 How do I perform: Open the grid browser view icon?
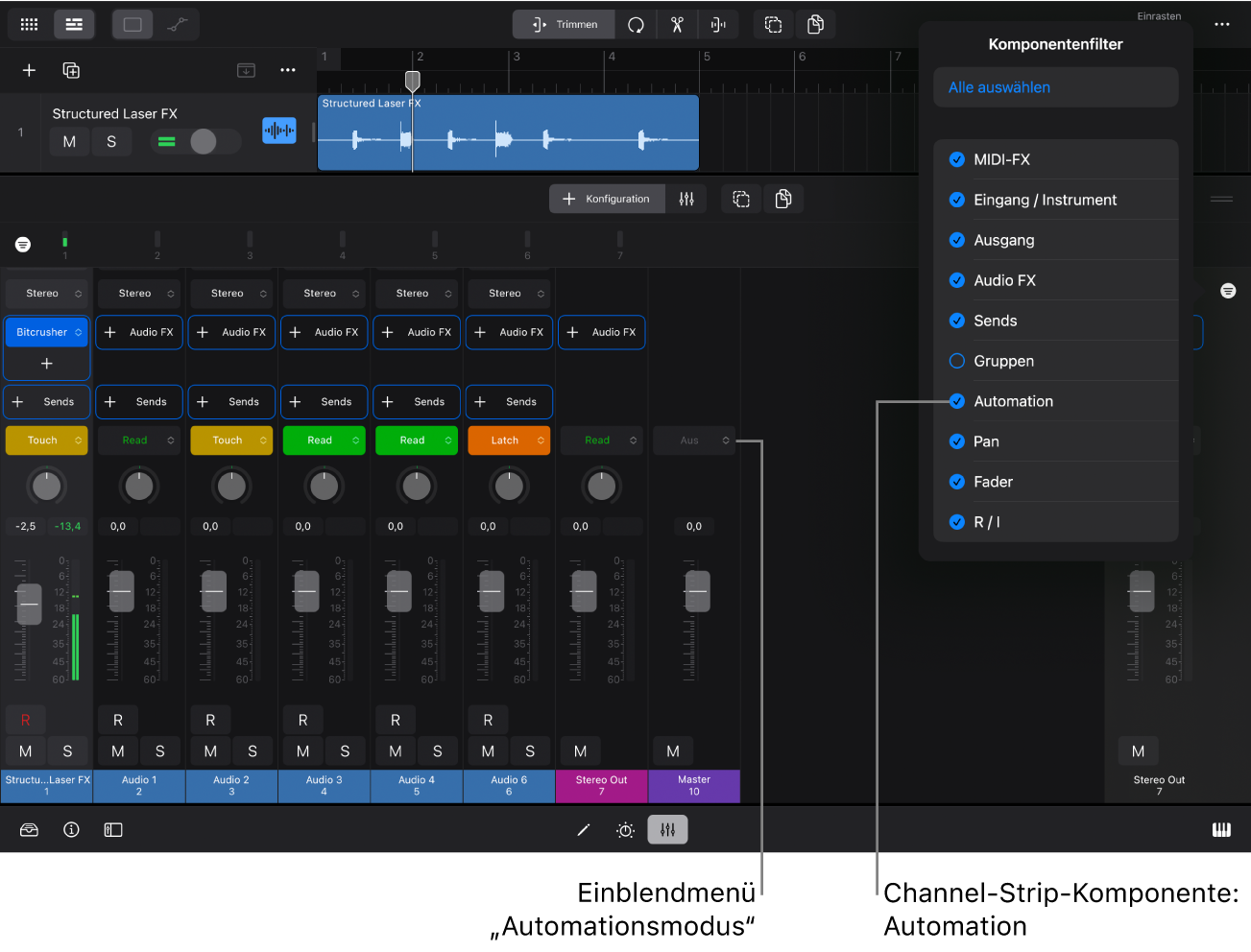click(30, 25)
